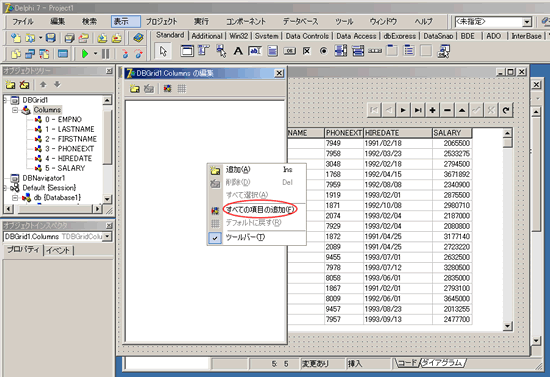Switch to コード tab at bottom
The height and width of the screenshot is (377, 550).
(x=407, y=363)
